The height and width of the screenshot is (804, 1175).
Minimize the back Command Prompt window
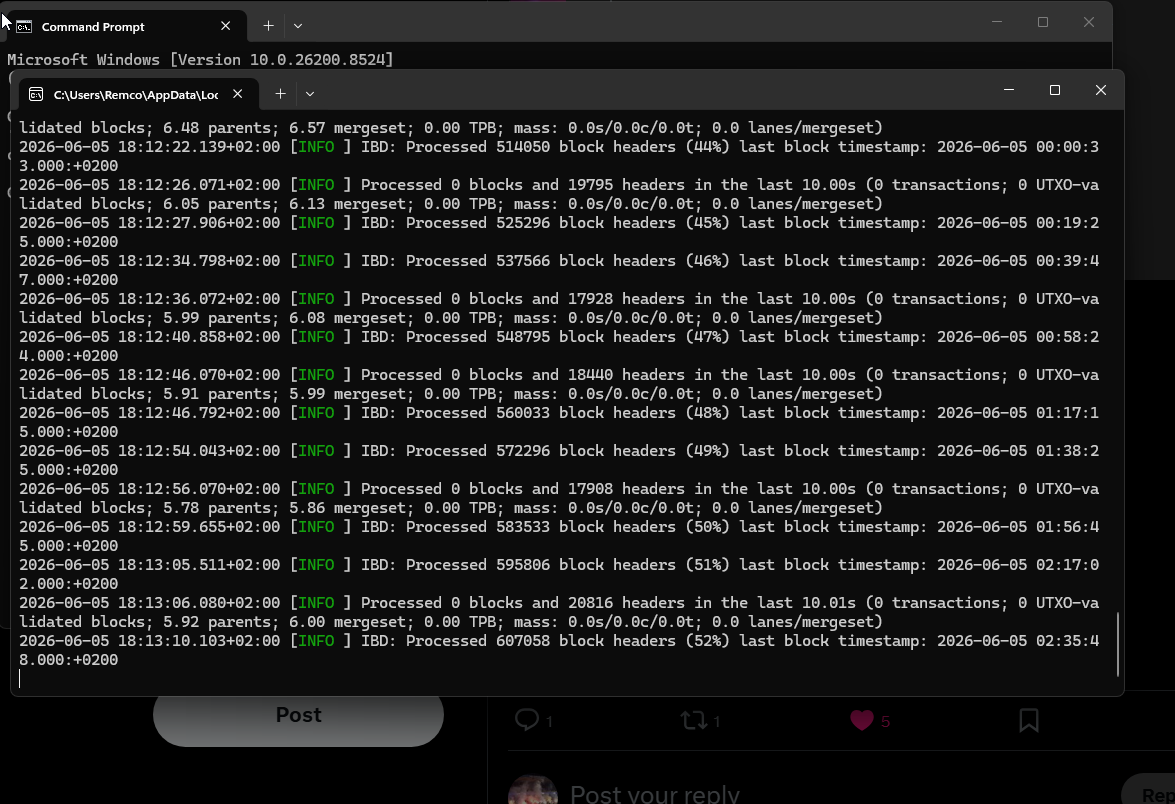tap(997, 22)
